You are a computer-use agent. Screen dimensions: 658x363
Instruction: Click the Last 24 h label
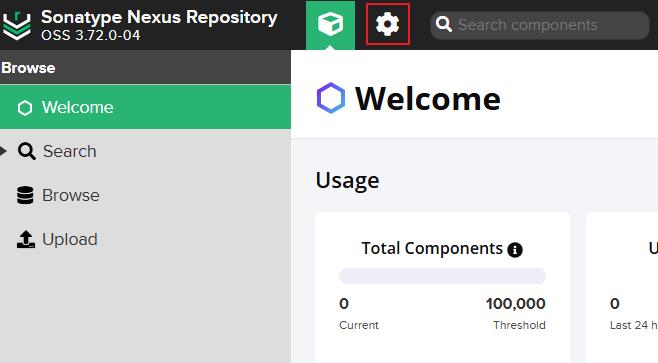click(x=634, y=325)
